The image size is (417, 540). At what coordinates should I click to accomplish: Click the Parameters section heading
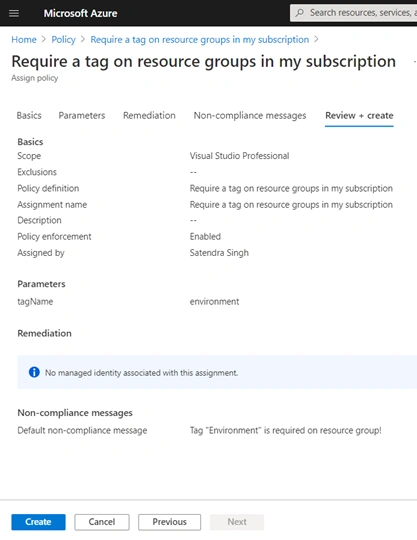[41, 284]
